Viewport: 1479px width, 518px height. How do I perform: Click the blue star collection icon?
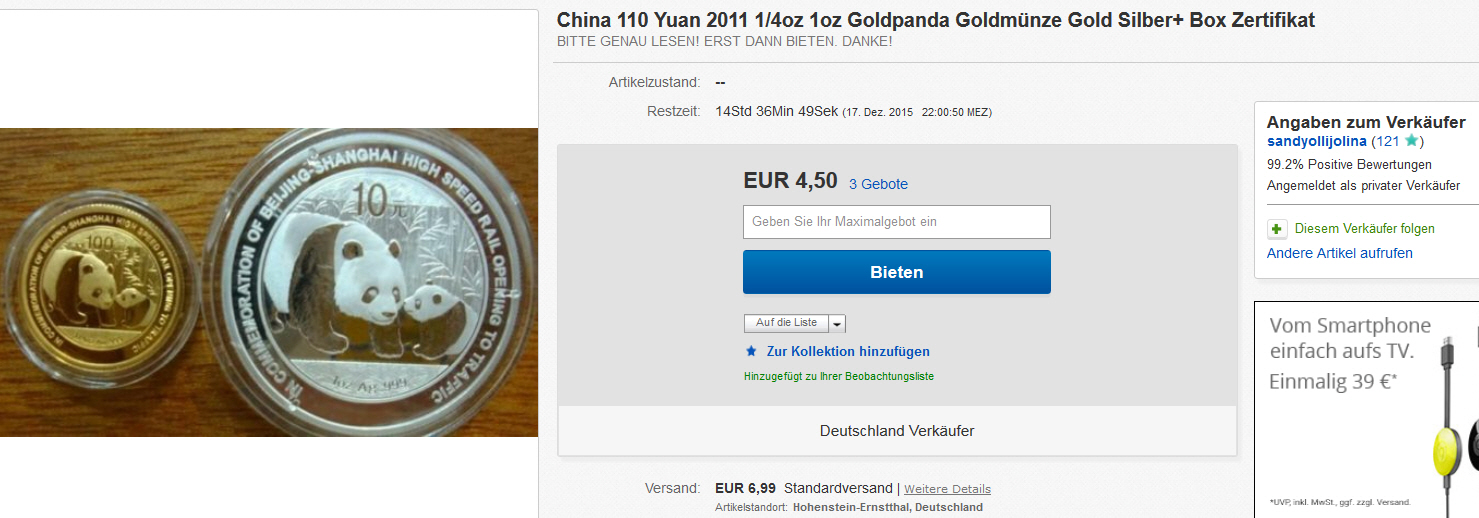(752, 351)
